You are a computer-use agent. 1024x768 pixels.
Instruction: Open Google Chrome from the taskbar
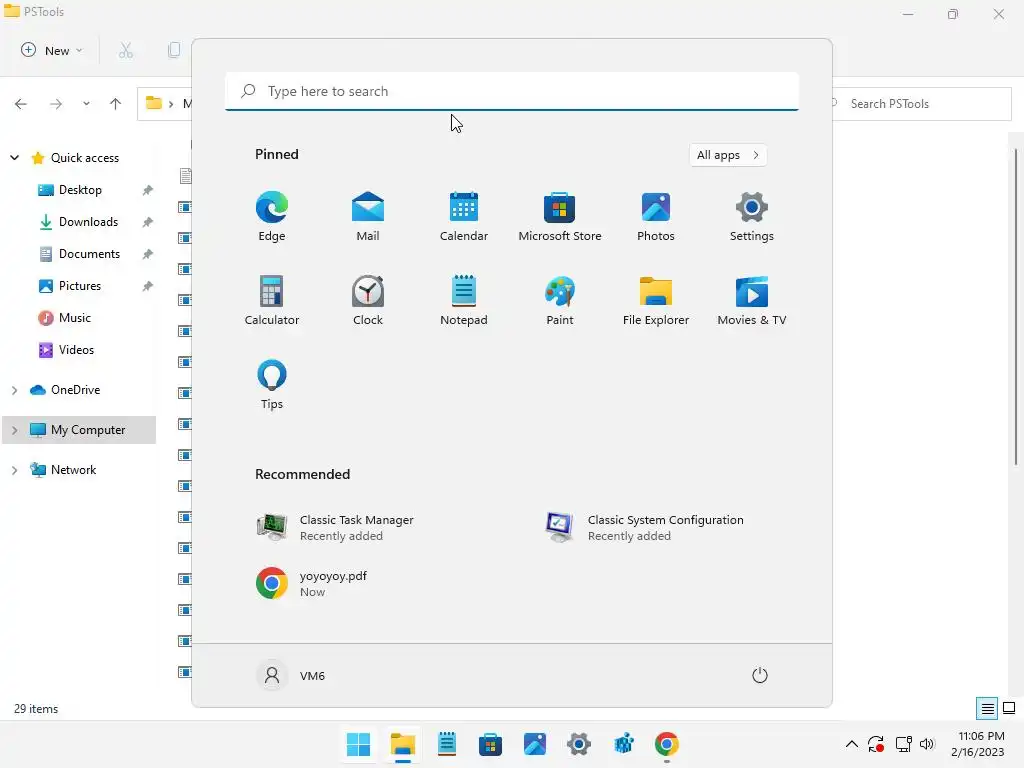[667, 744]
